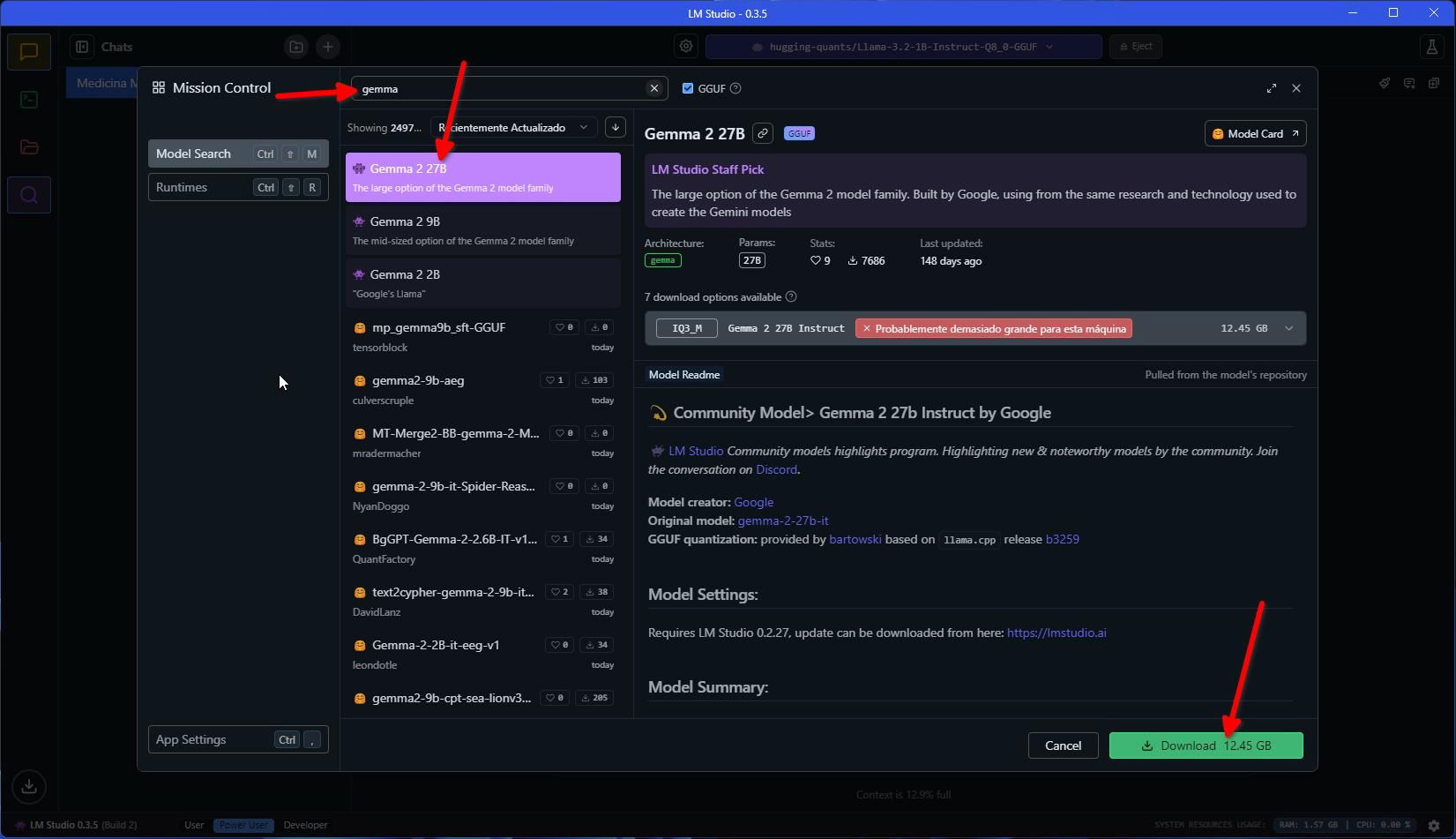Image resolution: width=1456 pixels, height=839 pixels.
Task: Open gemma-2-27b-it original model link
Action: pos(782,521)
